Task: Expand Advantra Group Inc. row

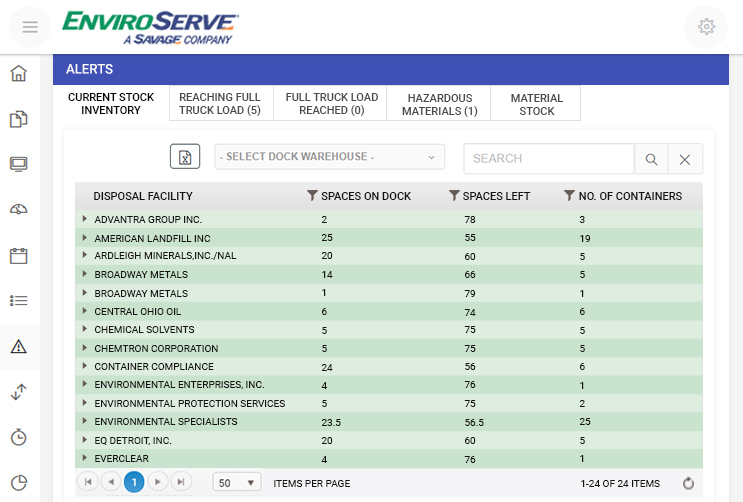Action: [x=84, y=219]
